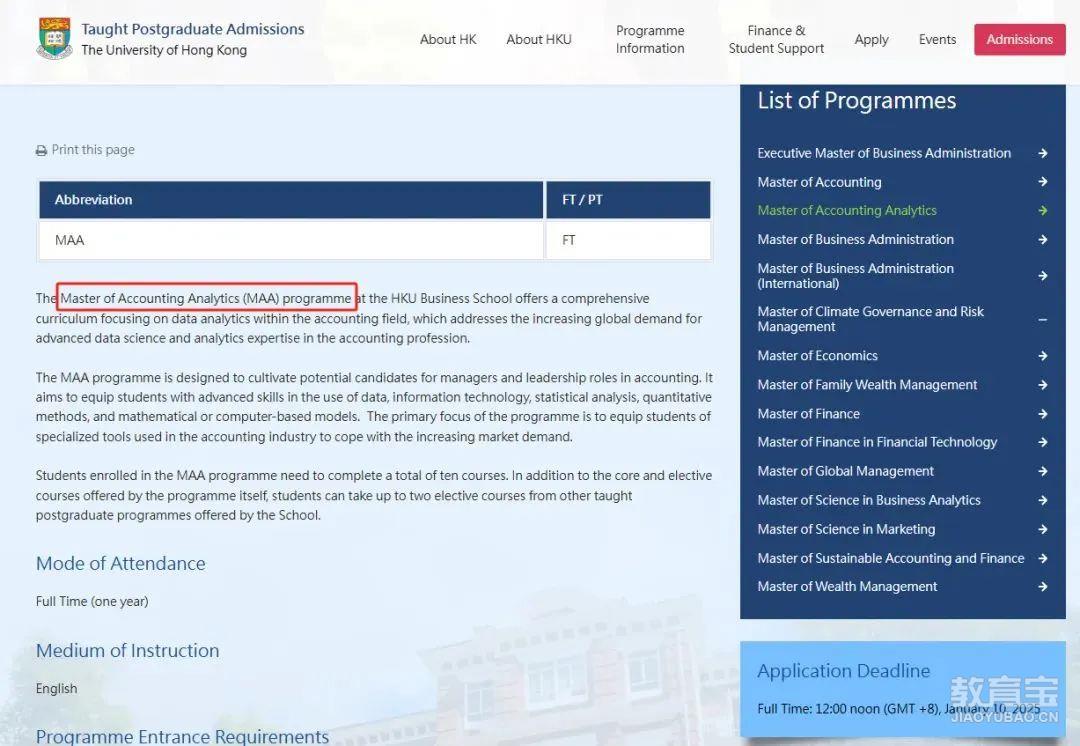Click the Programme Entrance Requirements heading
Screen dimensions: 1080x746
183,736
